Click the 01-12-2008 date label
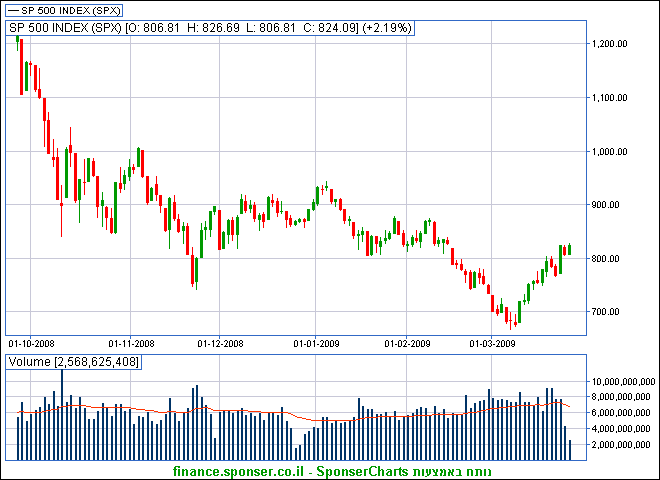Image resolution: width=660 pixels, height=480 pixels. 220,344
